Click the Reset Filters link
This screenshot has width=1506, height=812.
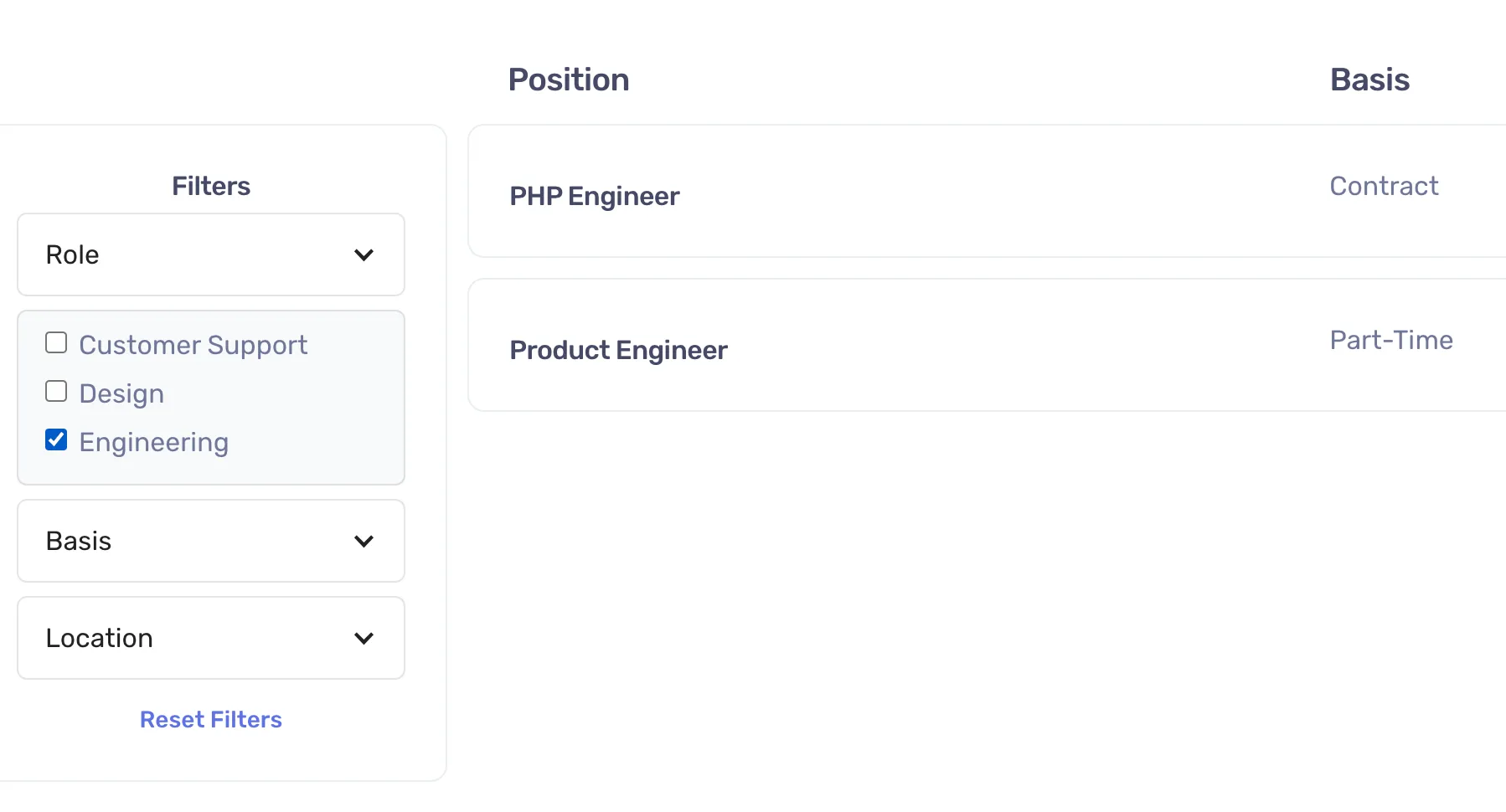(211, 720)
